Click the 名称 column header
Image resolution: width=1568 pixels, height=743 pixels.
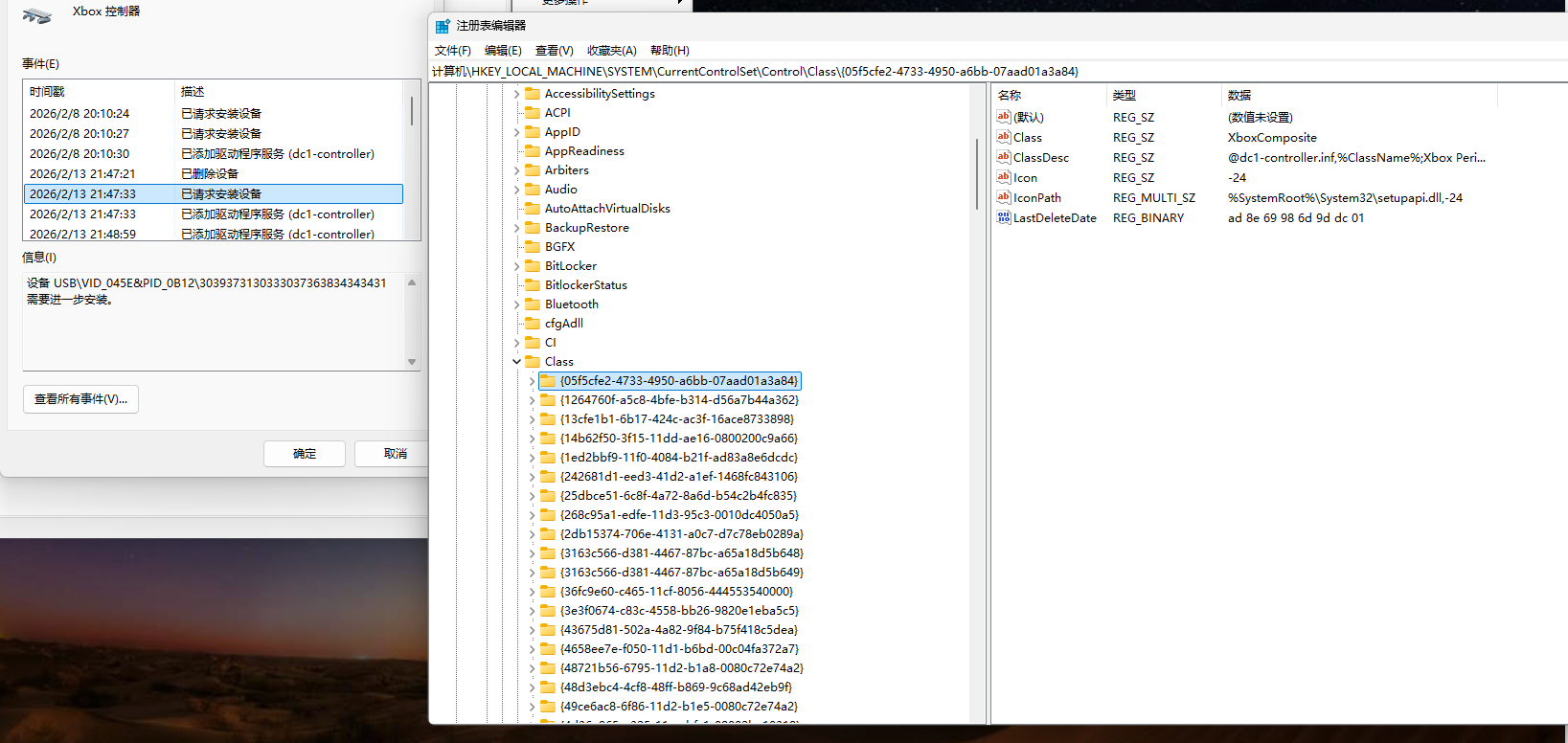(1050, 95)
